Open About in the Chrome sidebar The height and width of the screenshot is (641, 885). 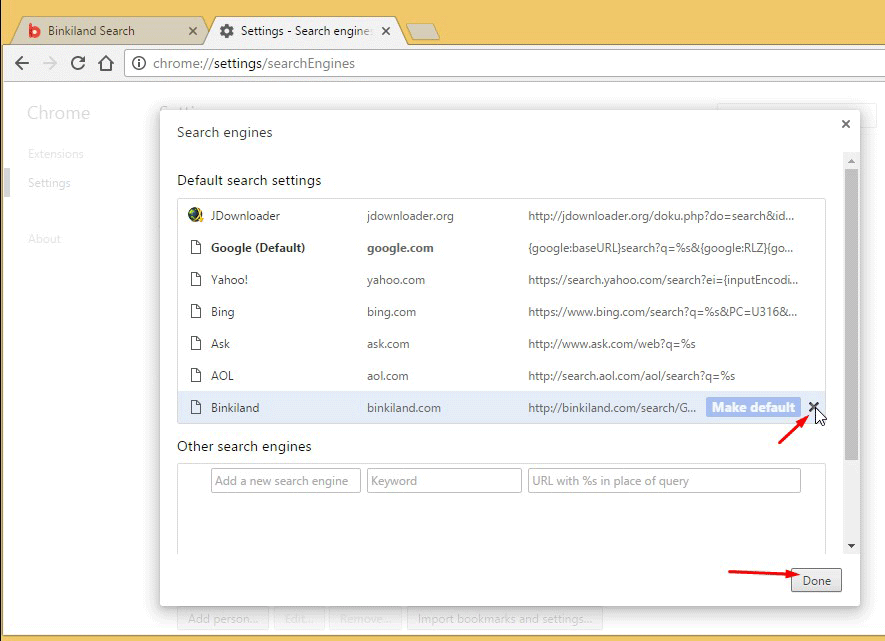pos(44,239)
